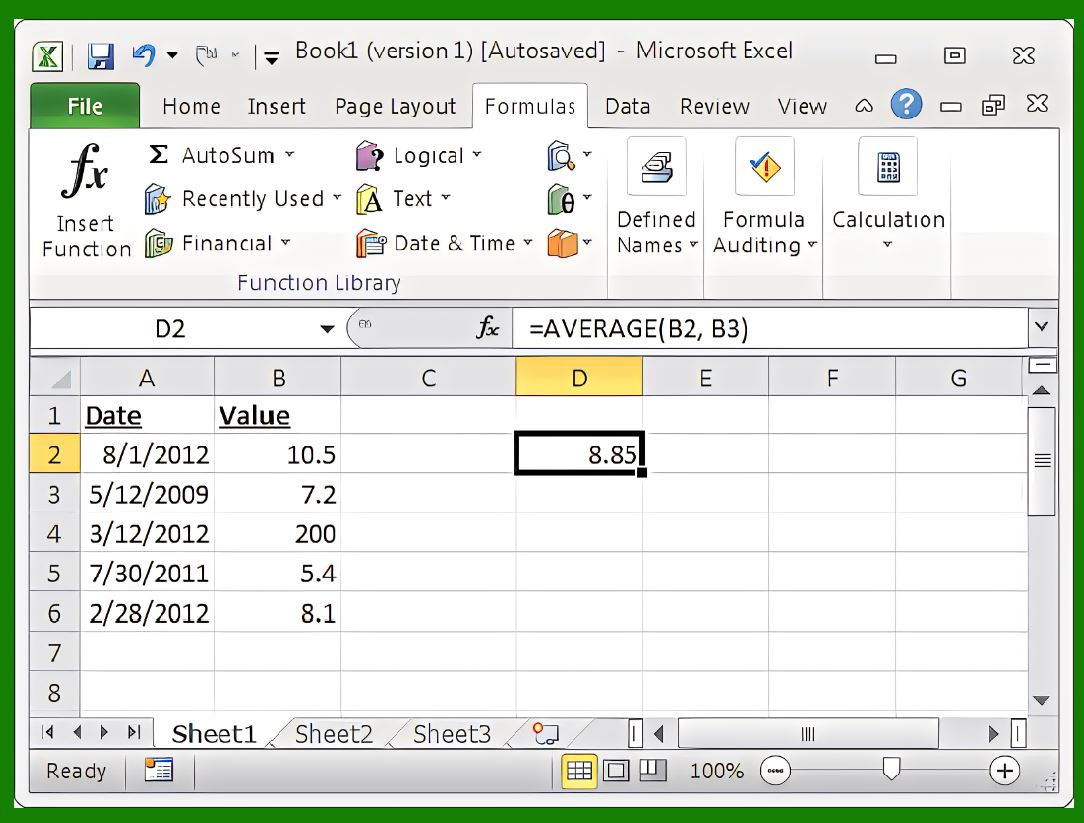Select column A header
Image resolution: width=1084 pixels, height=823 pixels.
(x=147, y=378)
